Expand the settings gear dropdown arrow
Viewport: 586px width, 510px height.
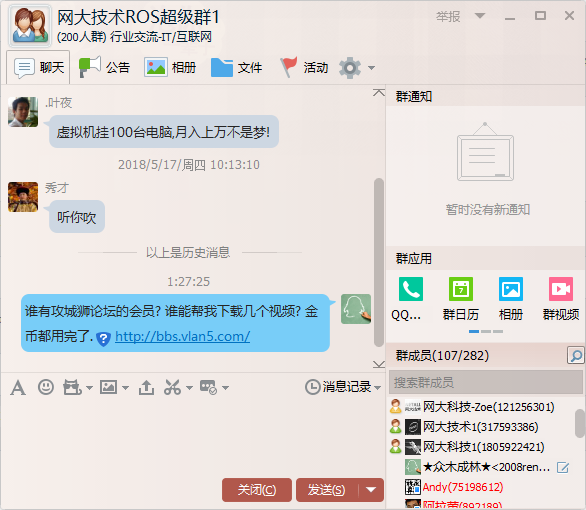click(371, 68)
